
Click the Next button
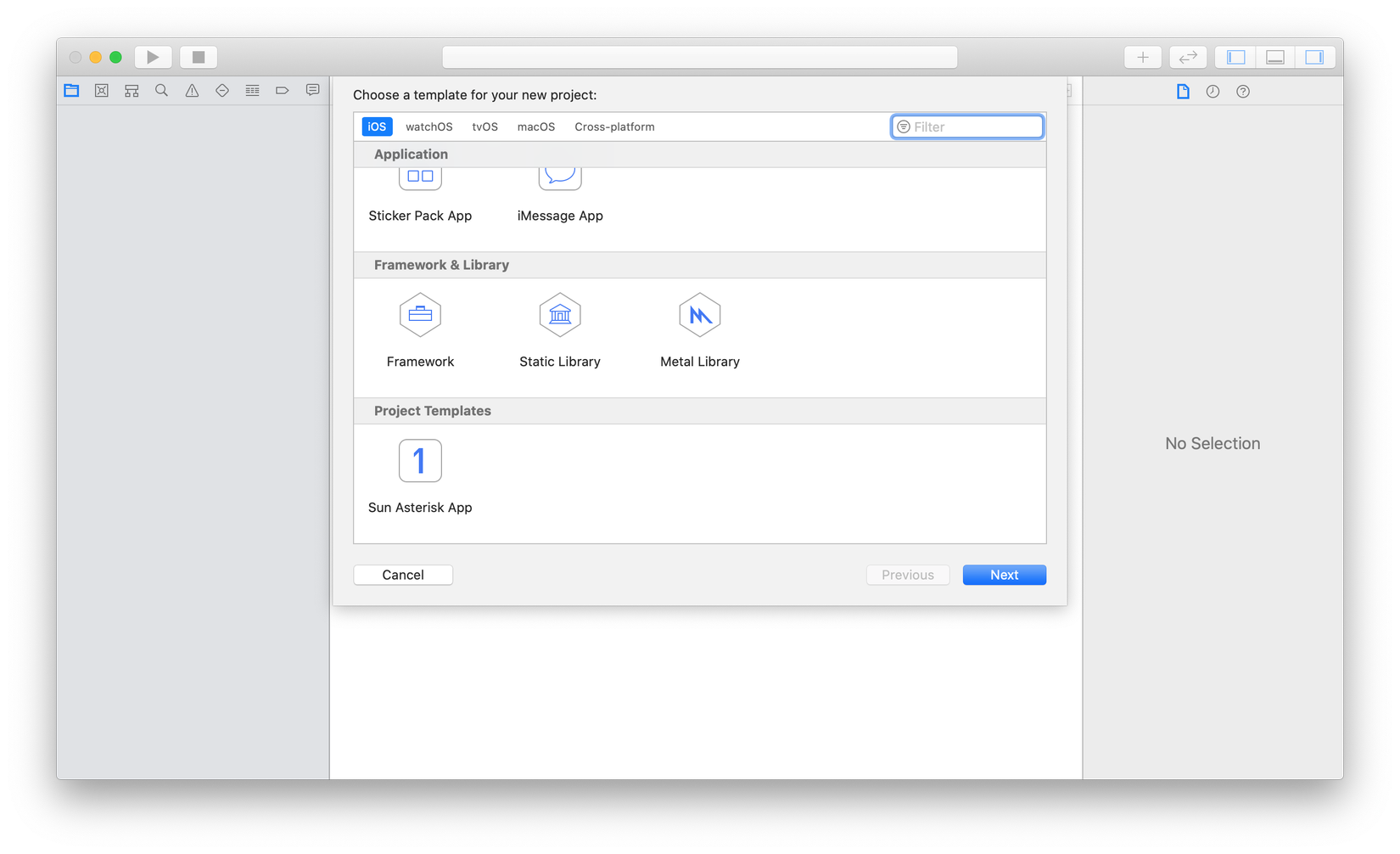tap(1004, 575)
